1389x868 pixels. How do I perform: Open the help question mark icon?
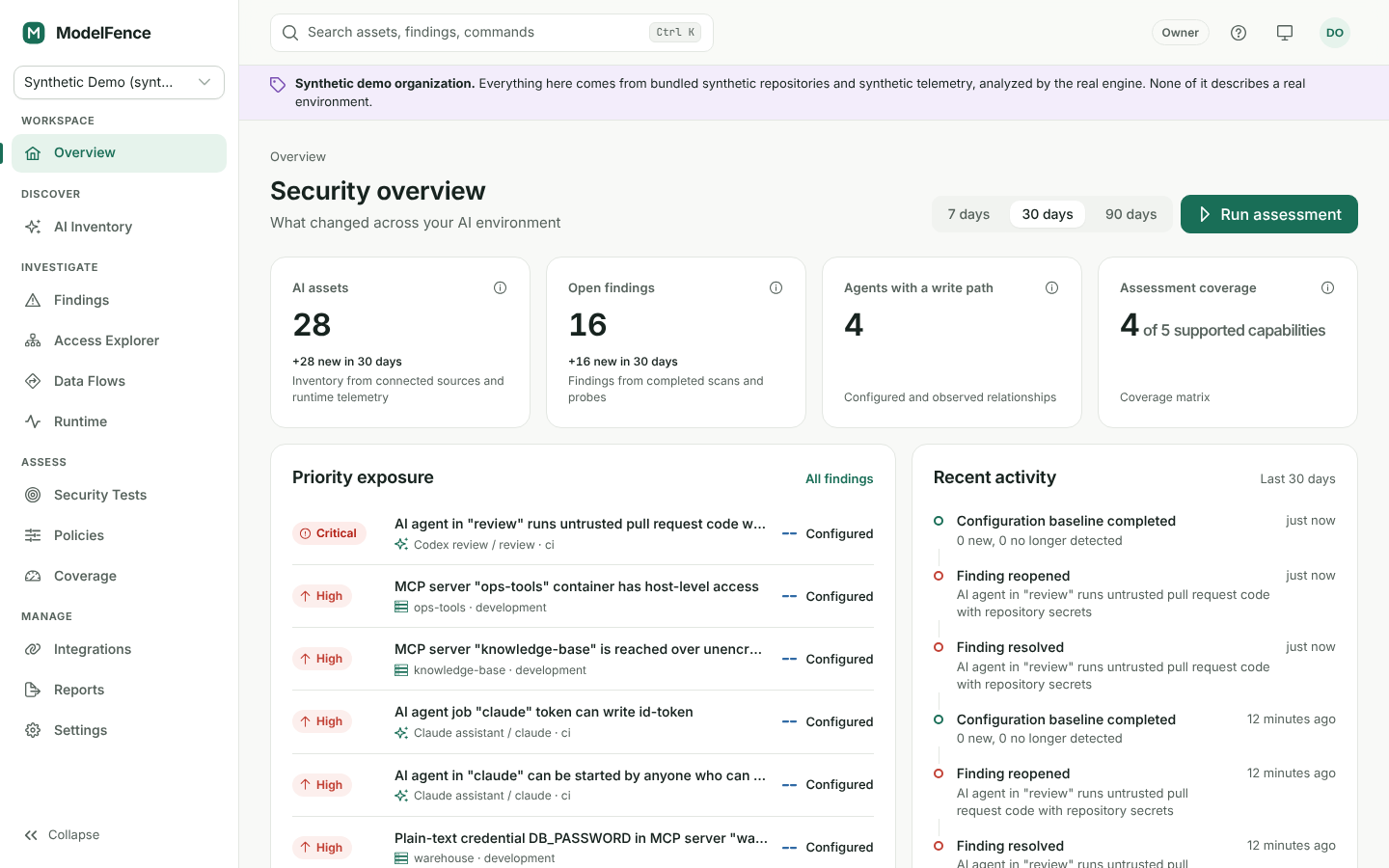tap(1239, 33)
